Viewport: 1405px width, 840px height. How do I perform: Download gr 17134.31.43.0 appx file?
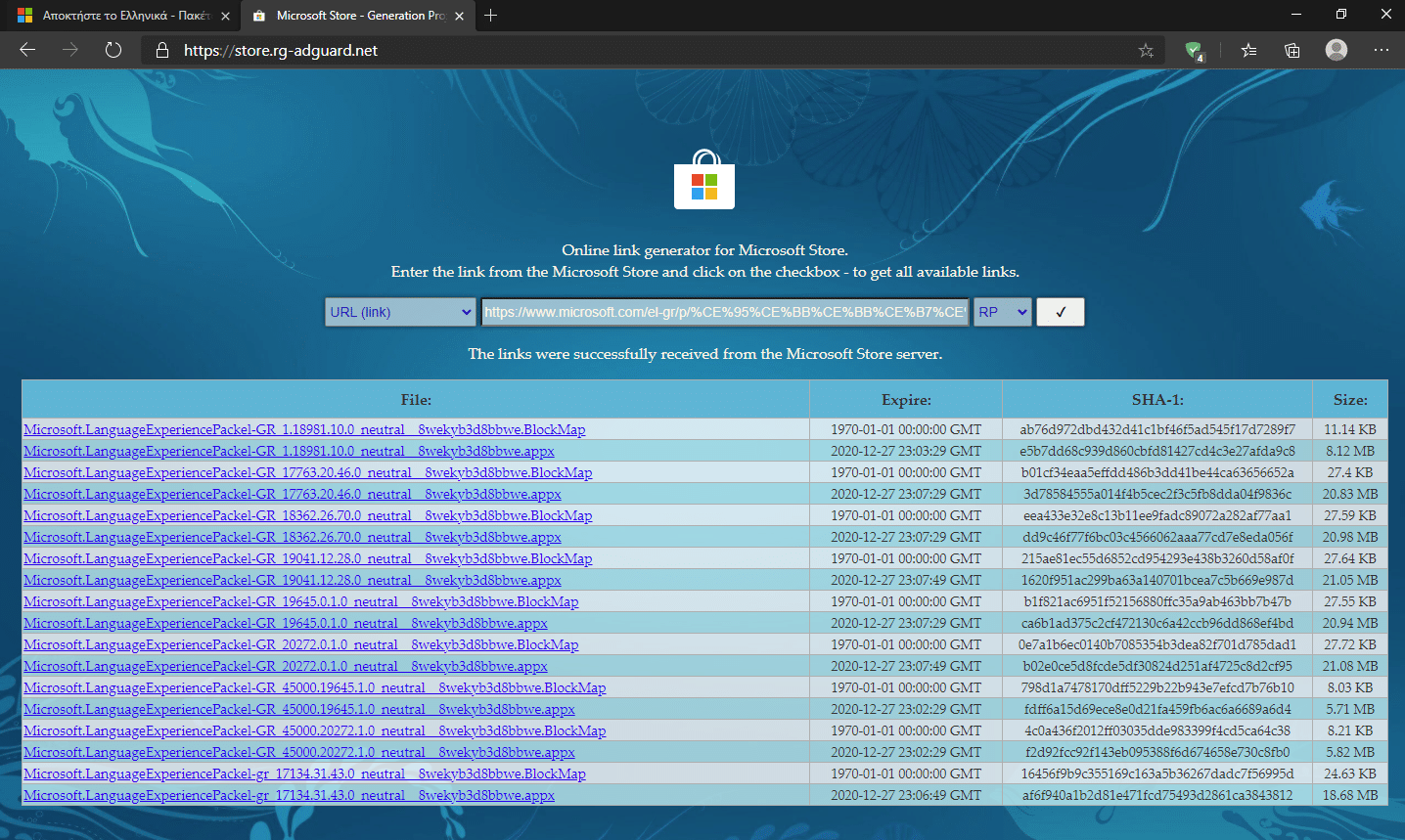(289, 795)
